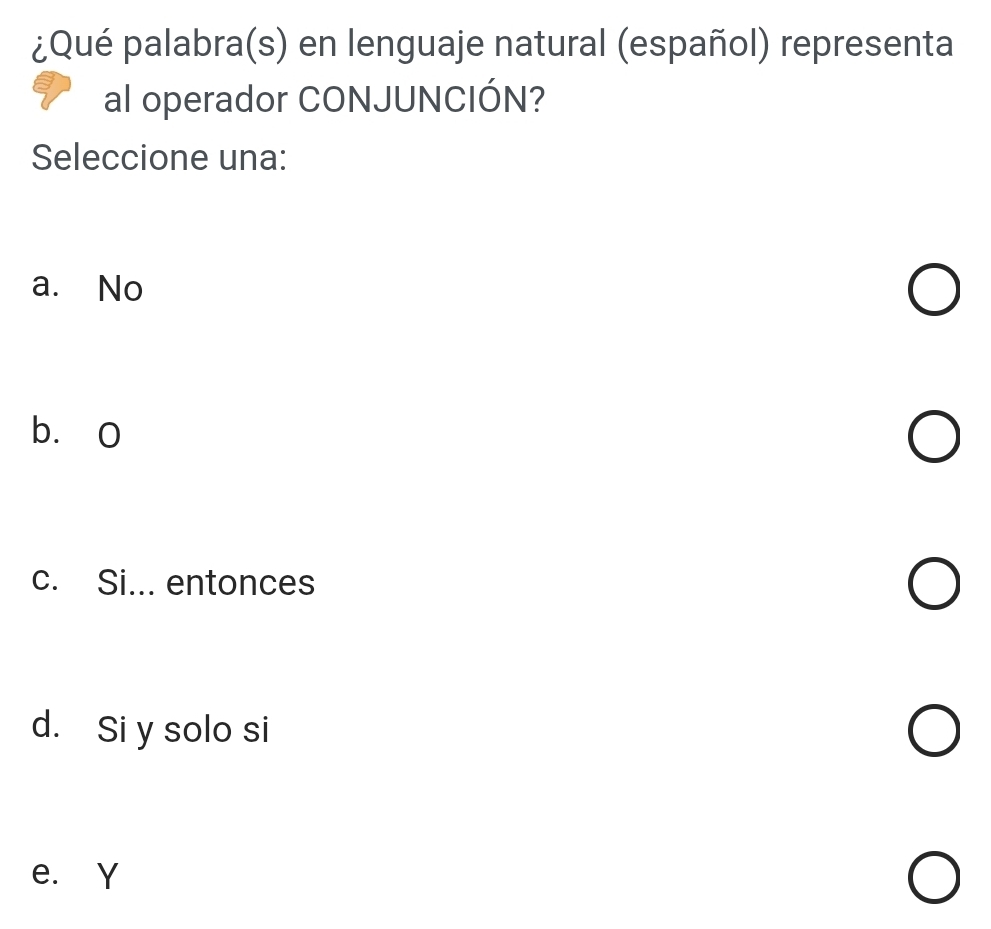Click the letter label "b."
Viewport: 991px width, 929px height.
click(x=48, y=431)
